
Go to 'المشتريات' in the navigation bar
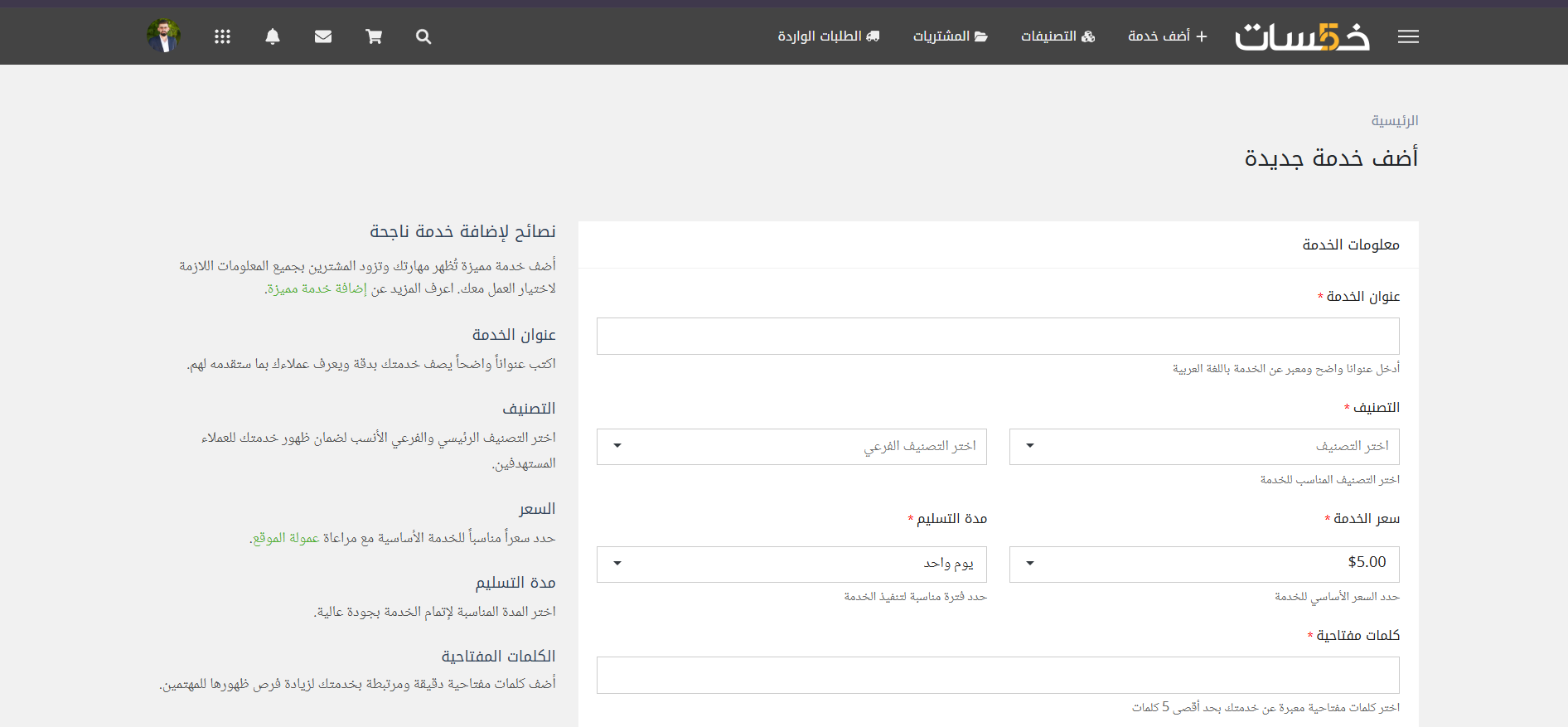[950, 36]
